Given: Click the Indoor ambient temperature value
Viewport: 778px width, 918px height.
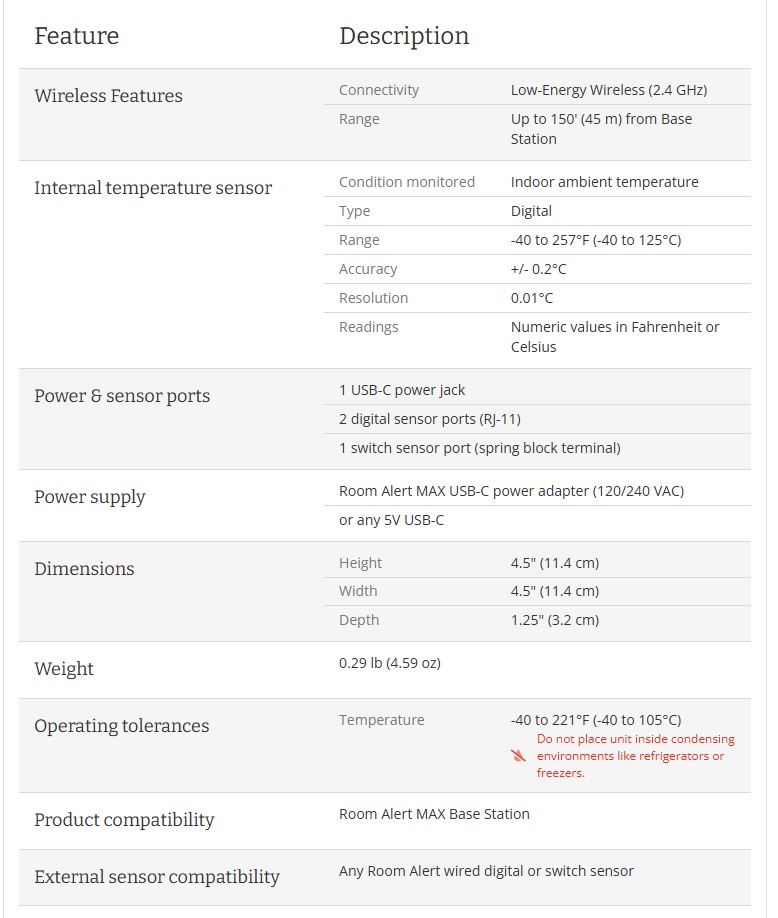Looking at the screenshot, I should coord(604,182).
